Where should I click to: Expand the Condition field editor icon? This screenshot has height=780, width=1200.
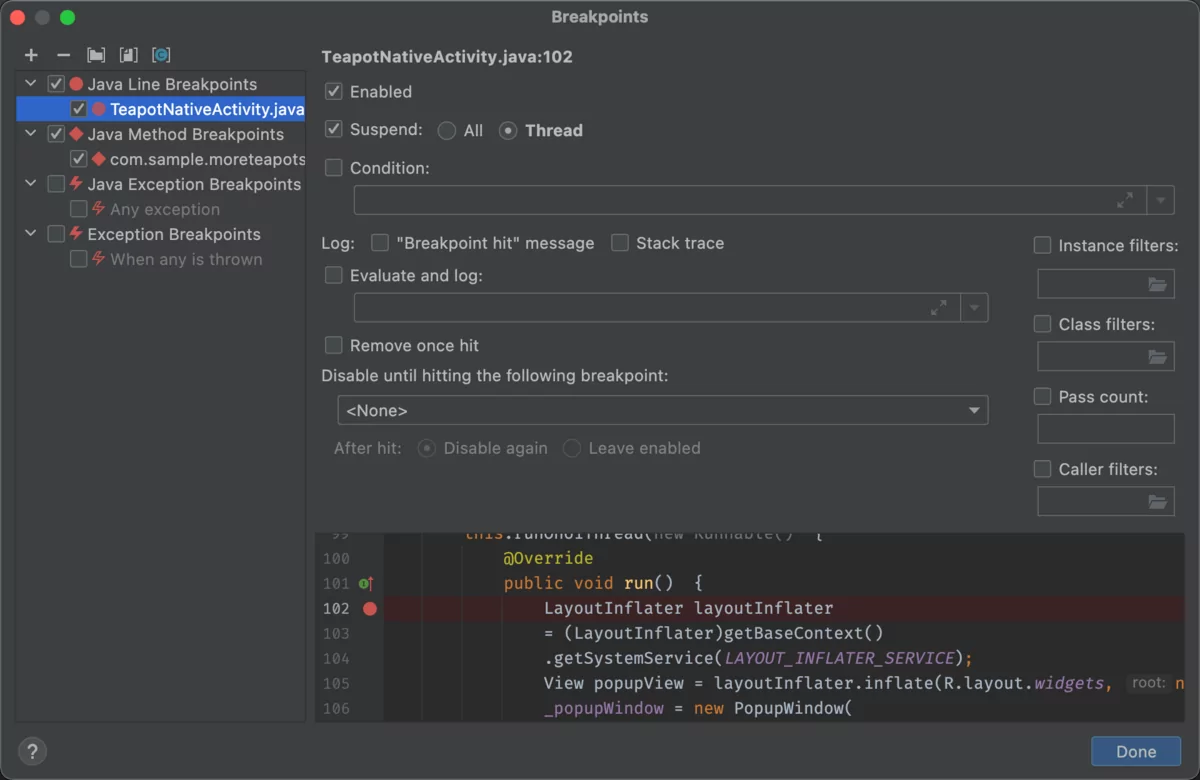coord(1125,200)
